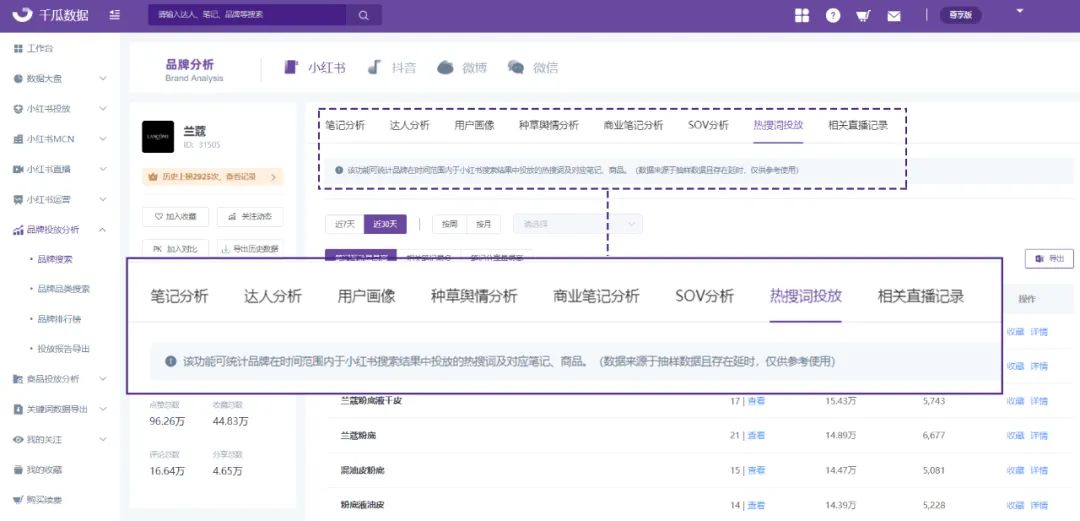
Task: Expand the 我的关注 chevron
Action: click(x=103, y=439)
